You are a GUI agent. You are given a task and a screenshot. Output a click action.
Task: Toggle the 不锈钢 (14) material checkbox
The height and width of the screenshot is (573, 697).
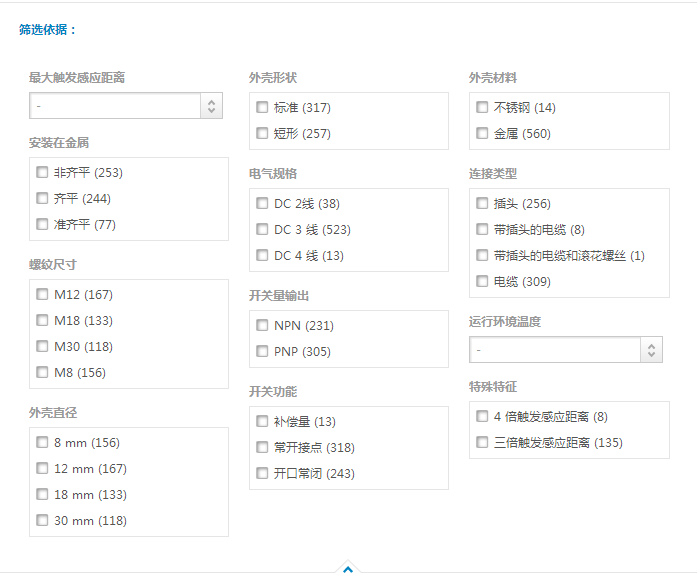[482, 107]
